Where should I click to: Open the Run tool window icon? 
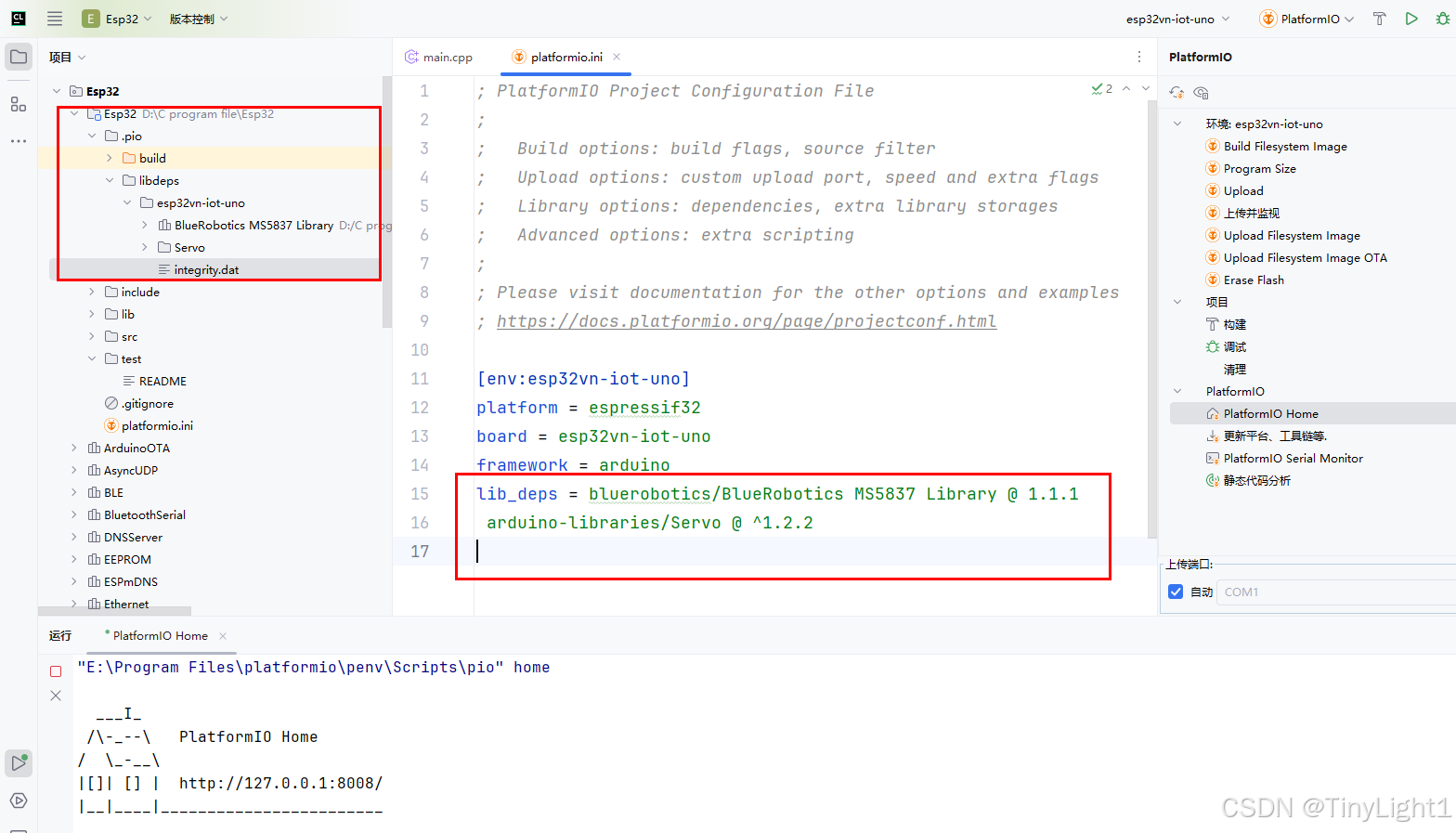(19, 763)
